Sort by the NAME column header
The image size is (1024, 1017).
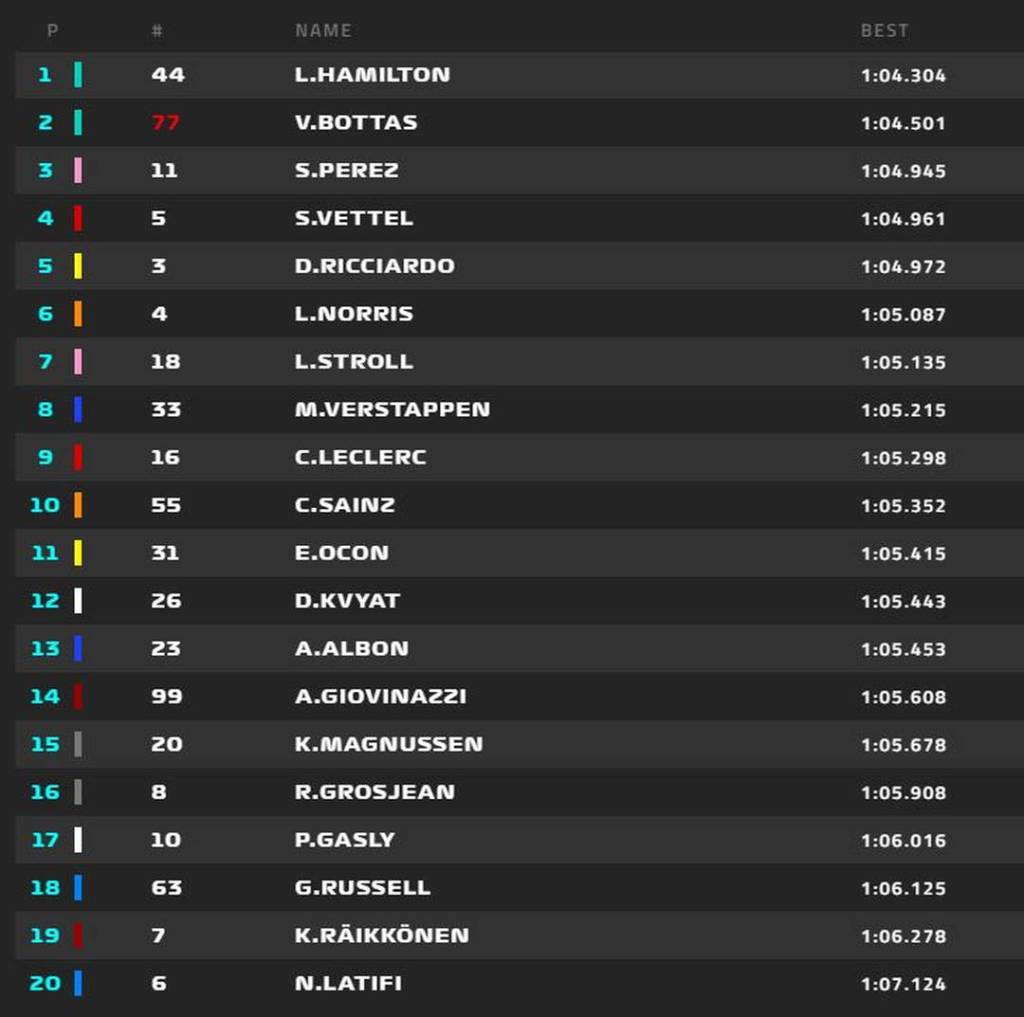click(x=323, y=31)
